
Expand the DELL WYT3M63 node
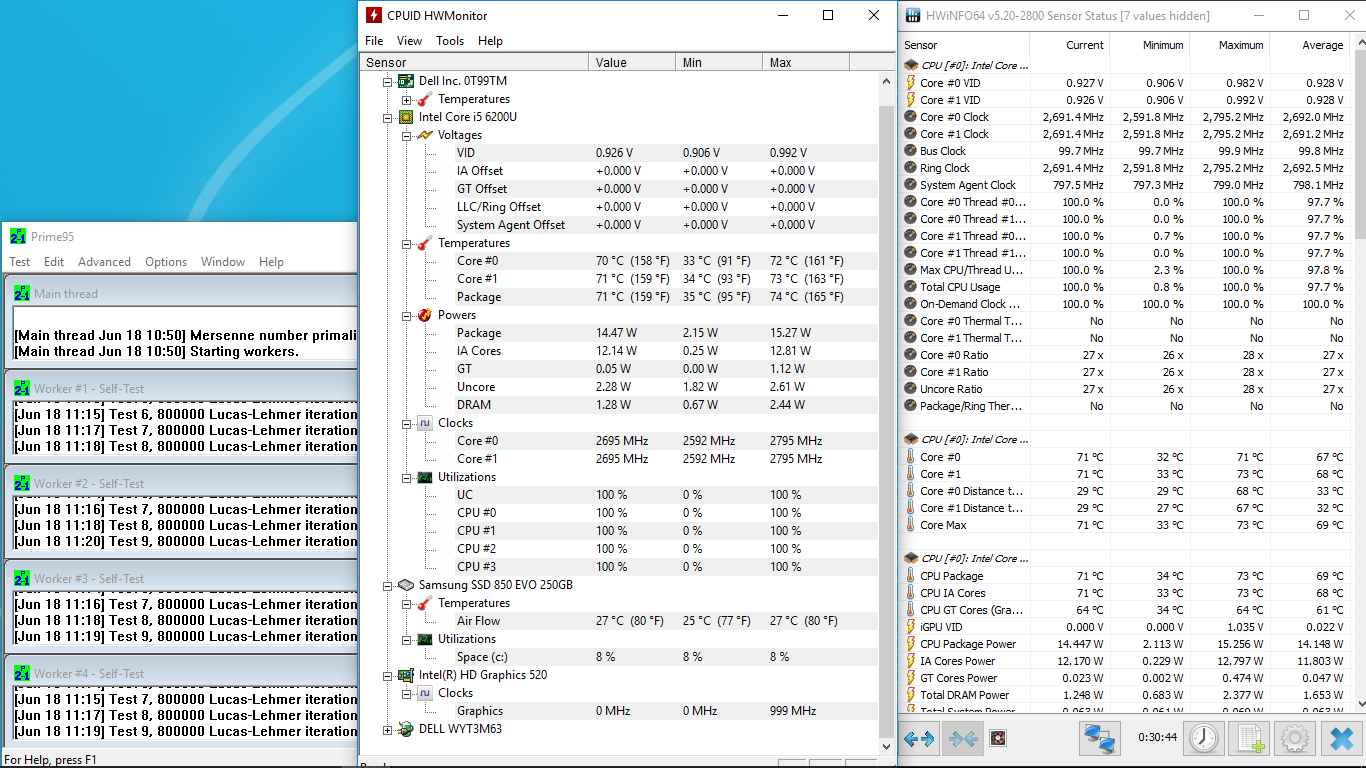(x=388, y=729)
